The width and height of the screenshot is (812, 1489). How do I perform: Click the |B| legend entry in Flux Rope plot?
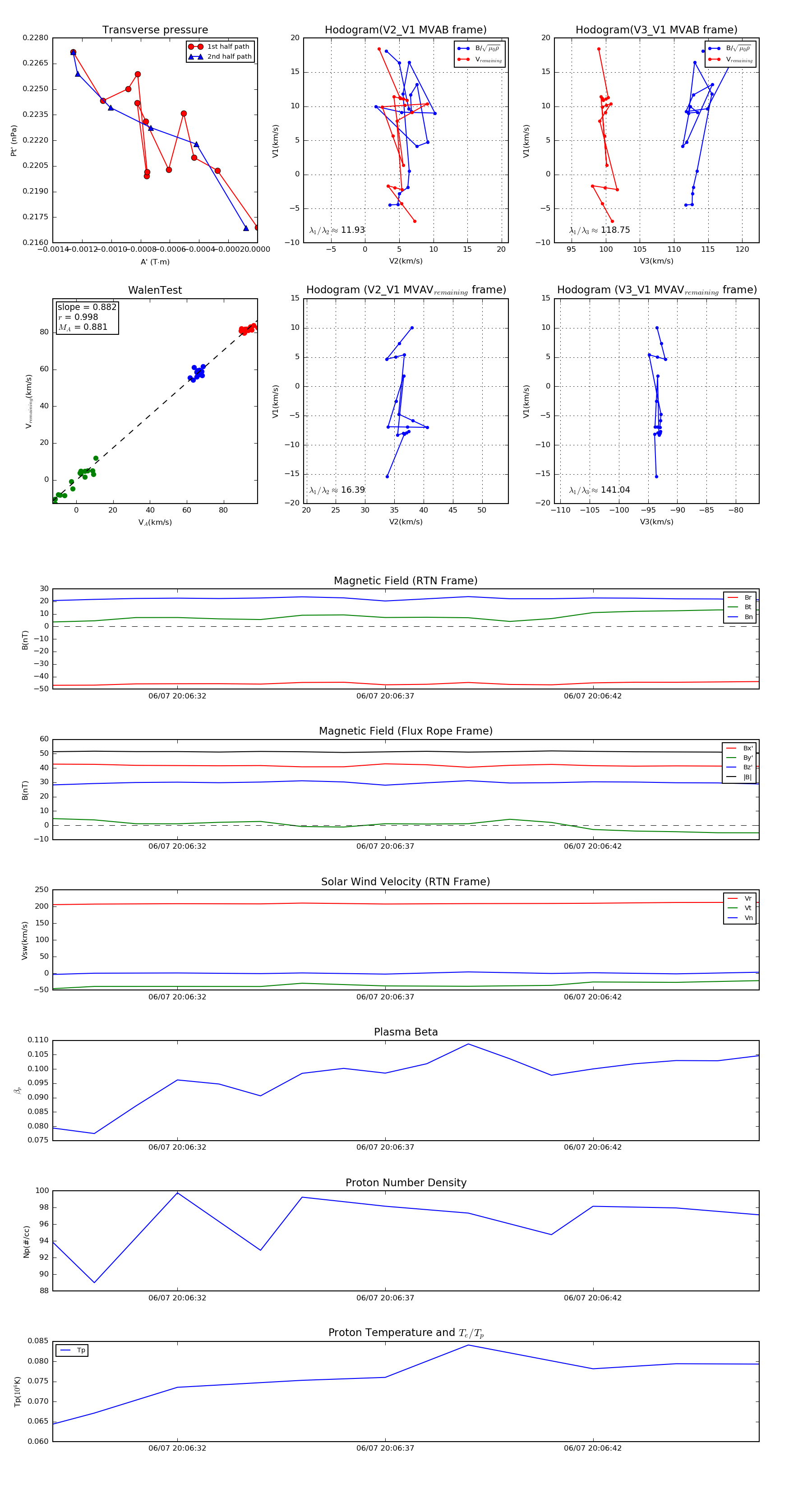(747, 777)
